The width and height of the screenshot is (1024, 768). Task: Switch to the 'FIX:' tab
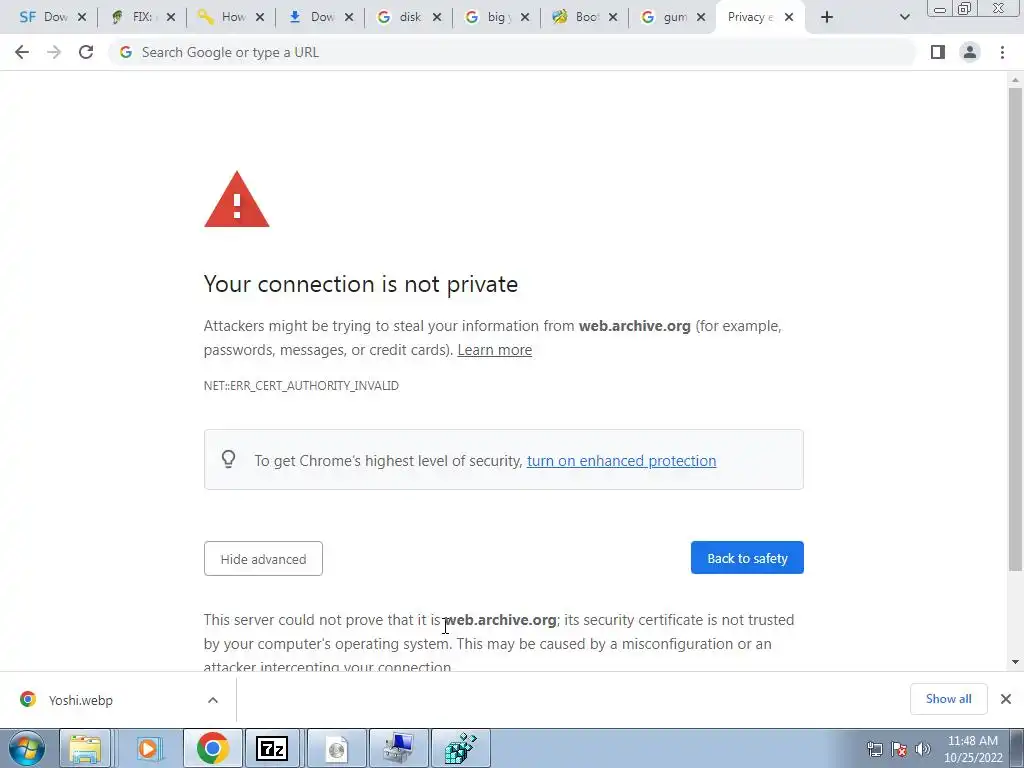pos(140,17)
